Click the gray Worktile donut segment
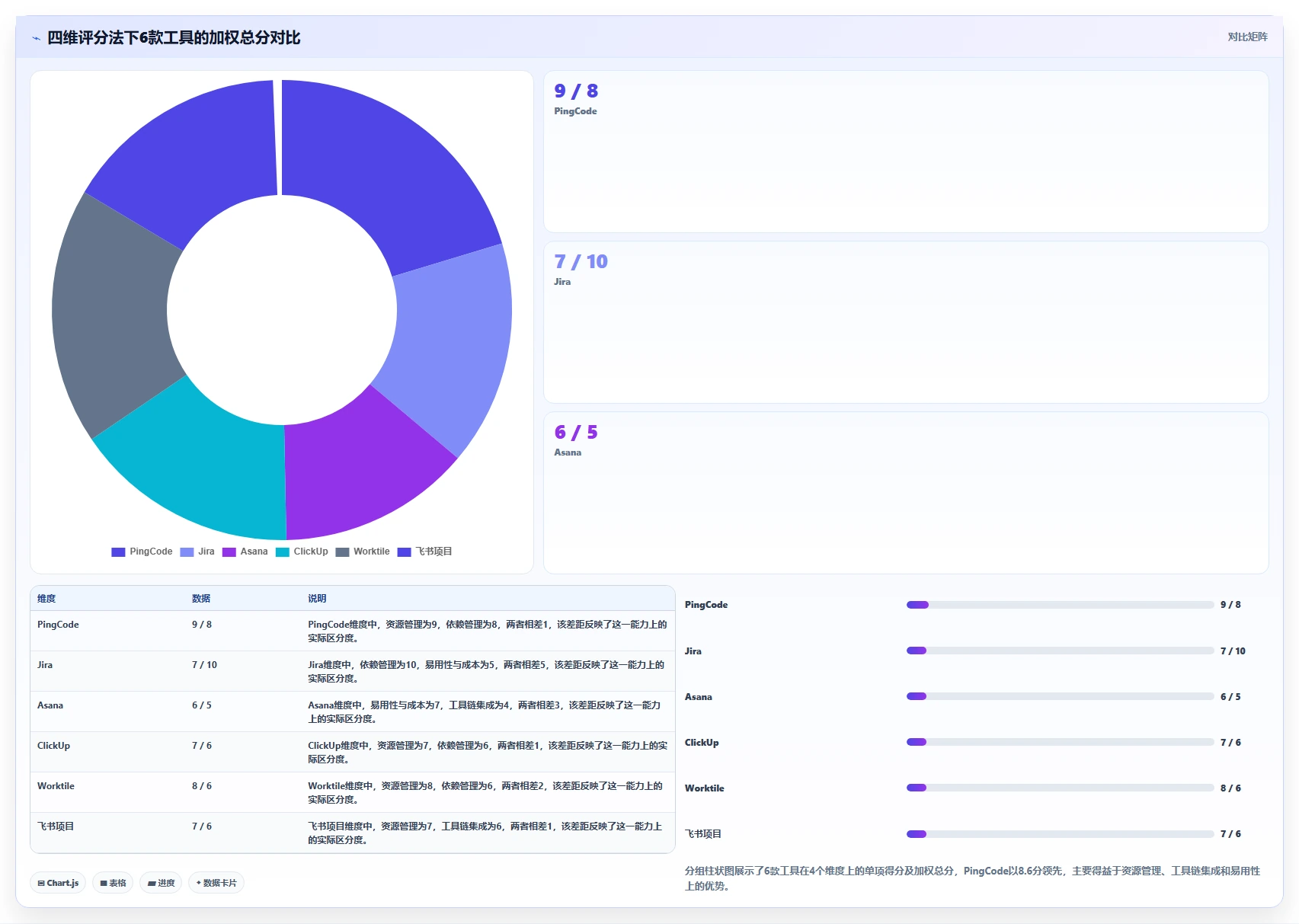Viewport: 1299px width, 924px height. tap(110, 316)
